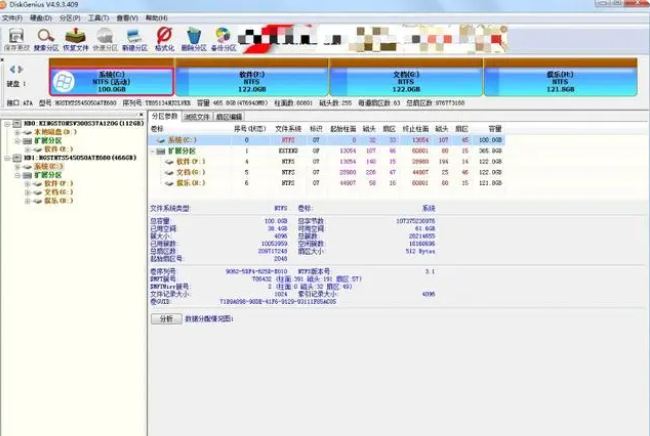This screenshot has width=650, height=436.
Task: Go to next disk with right arrow
Action: [20, 70]
